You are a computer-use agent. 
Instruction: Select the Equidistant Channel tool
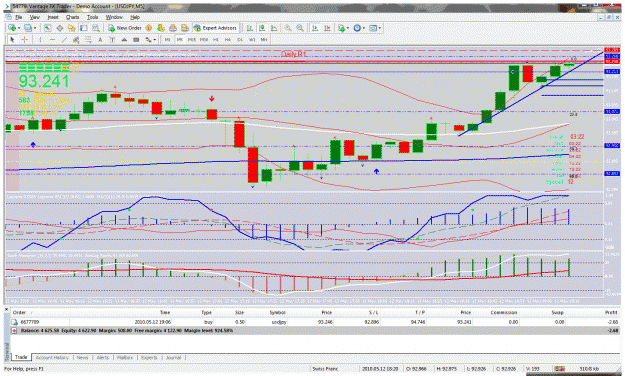pyautogui.click(x=76, y=39)
